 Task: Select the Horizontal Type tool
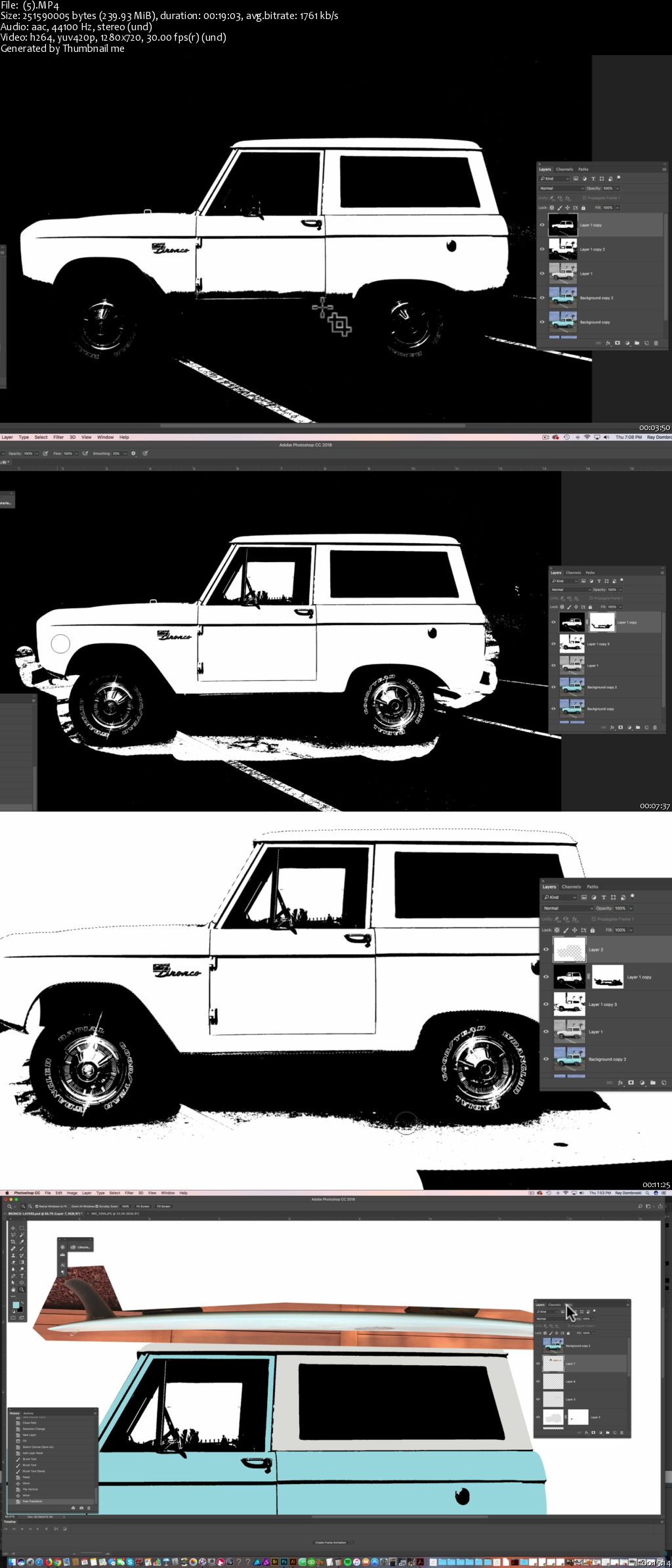click(22, 1276)
